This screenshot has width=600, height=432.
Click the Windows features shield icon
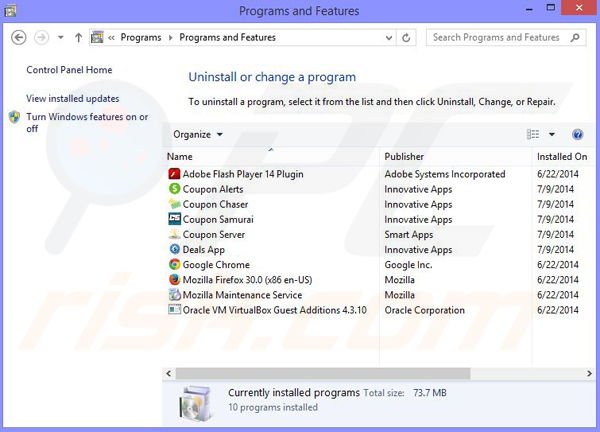(x=15, y=117)
